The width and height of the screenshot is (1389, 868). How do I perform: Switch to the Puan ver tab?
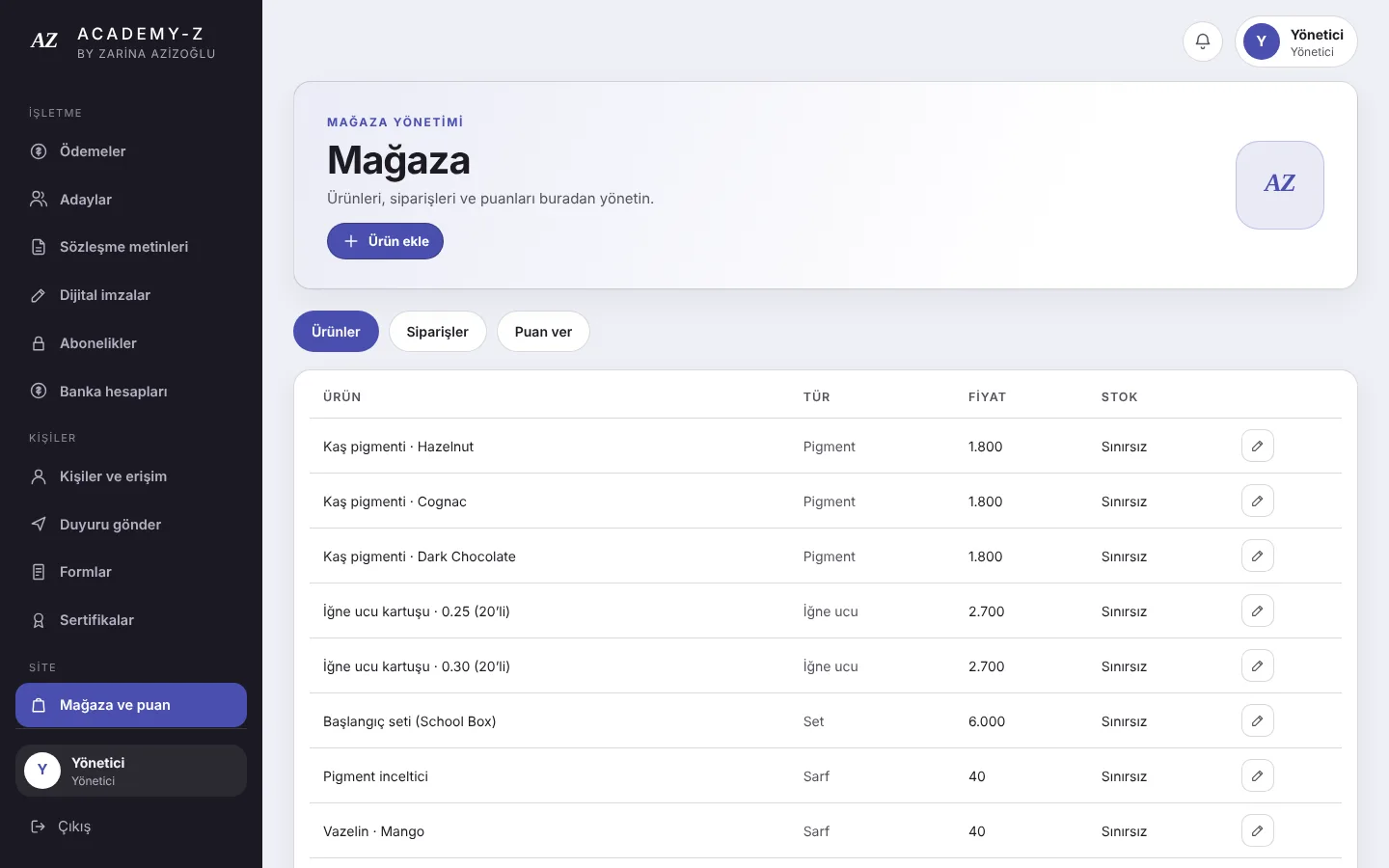tap(543, 332)
